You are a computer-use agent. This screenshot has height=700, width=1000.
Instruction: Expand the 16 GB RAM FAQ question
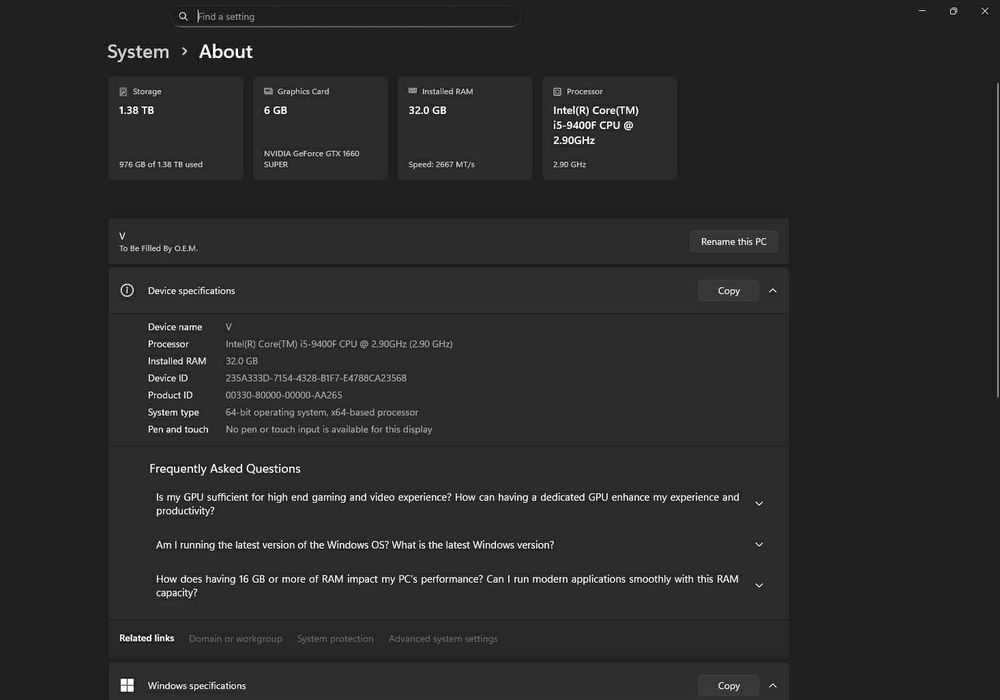tap(759, 585)
